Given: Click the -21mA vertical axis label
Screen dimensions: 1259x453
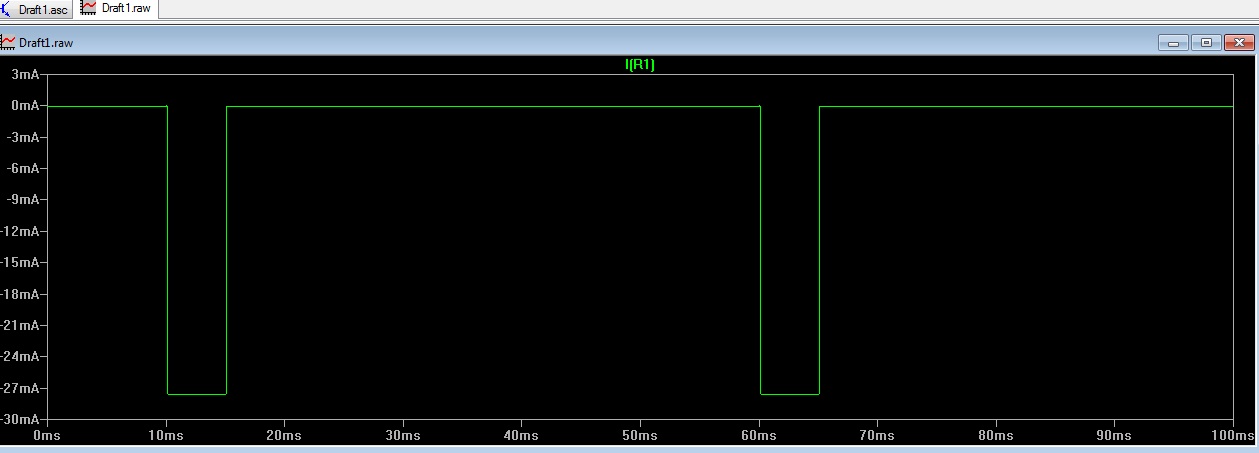Looking at the screenshot, I should tap(20, 325).
